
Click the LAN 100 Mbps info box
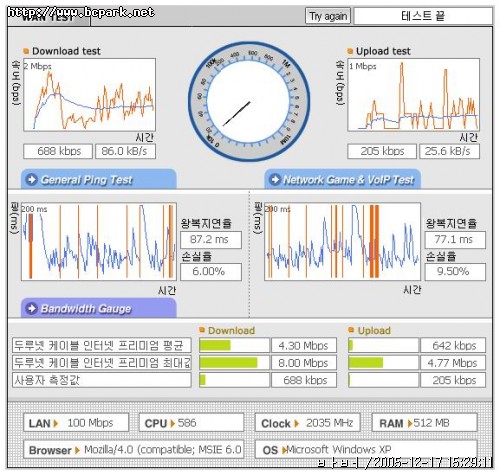coord(76,423)
